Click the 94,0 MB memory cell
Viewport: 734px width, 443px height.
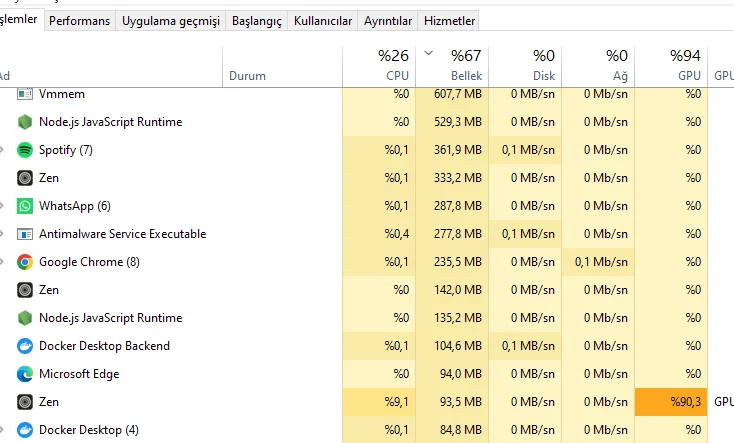pos(452,374)
